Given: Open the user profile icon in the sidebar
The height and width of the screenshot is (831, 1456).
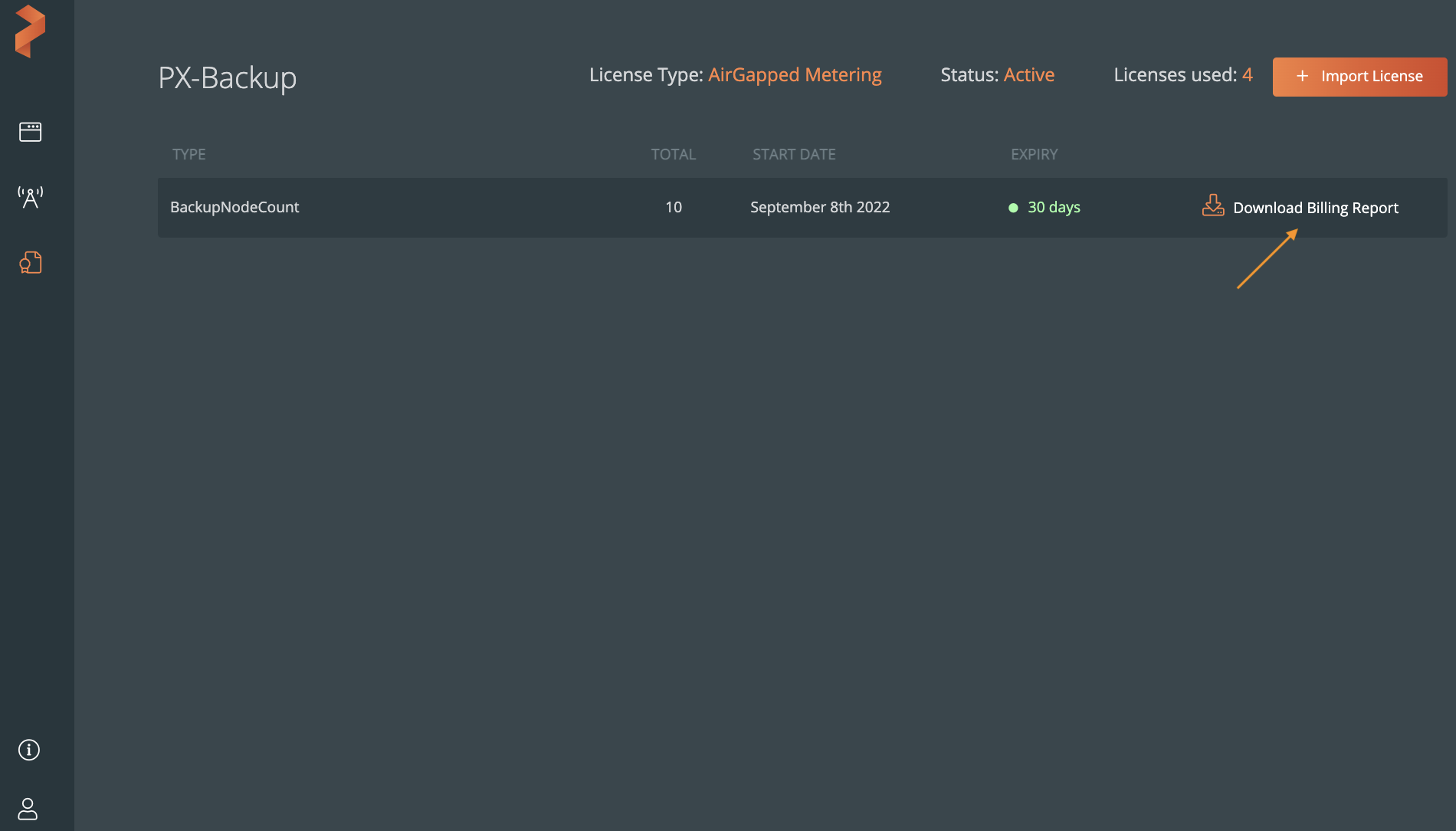Looking at the screenshot, I should tap(28, 809).
